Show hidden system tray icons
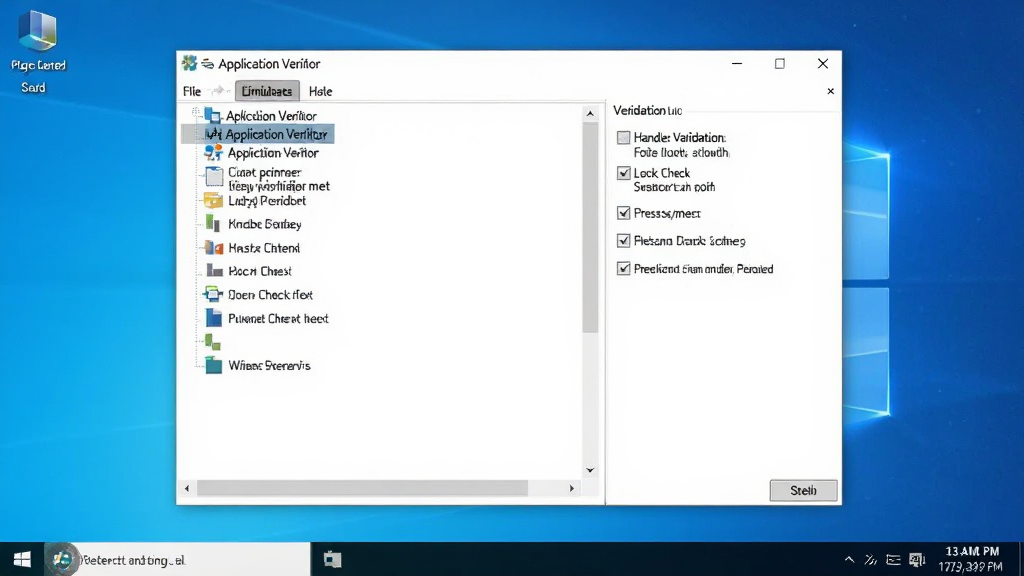 (849, 560)
